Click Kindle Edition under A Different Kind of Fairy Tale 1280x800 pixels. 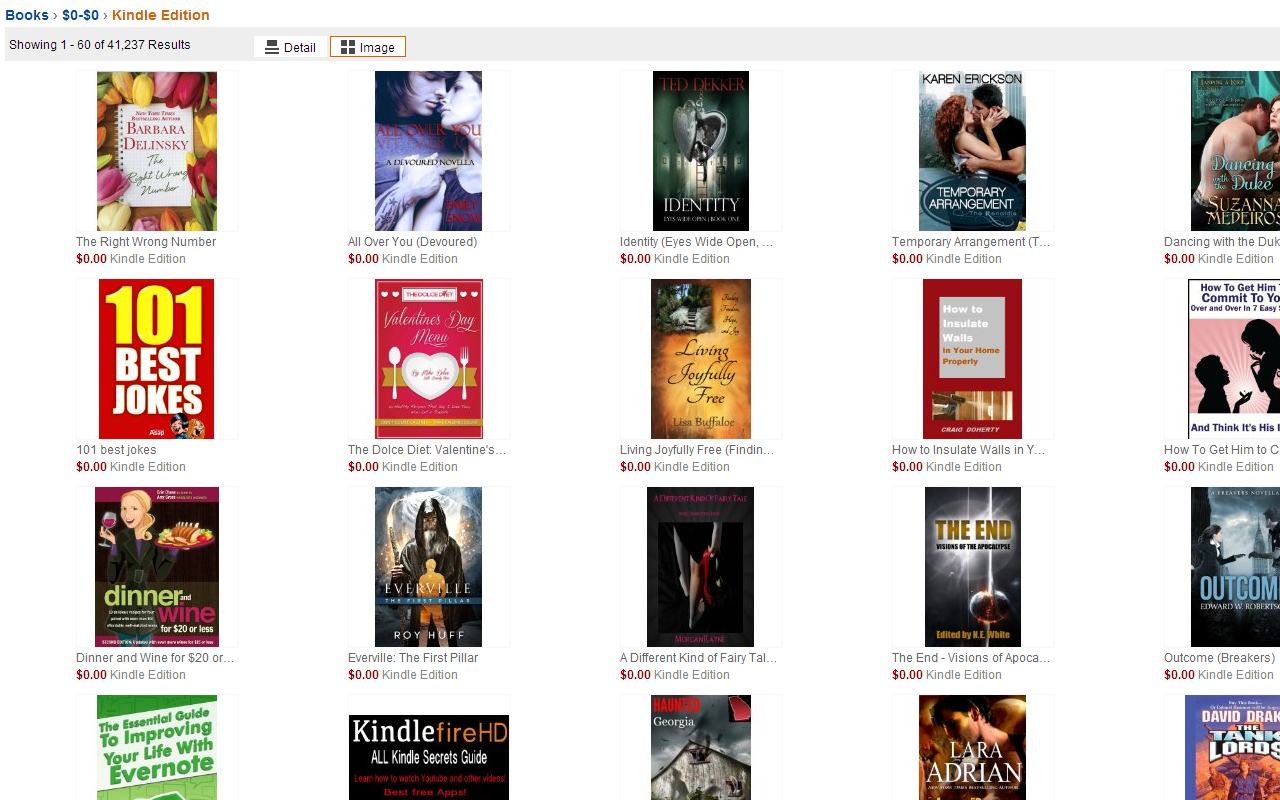[x=692, y=675]
